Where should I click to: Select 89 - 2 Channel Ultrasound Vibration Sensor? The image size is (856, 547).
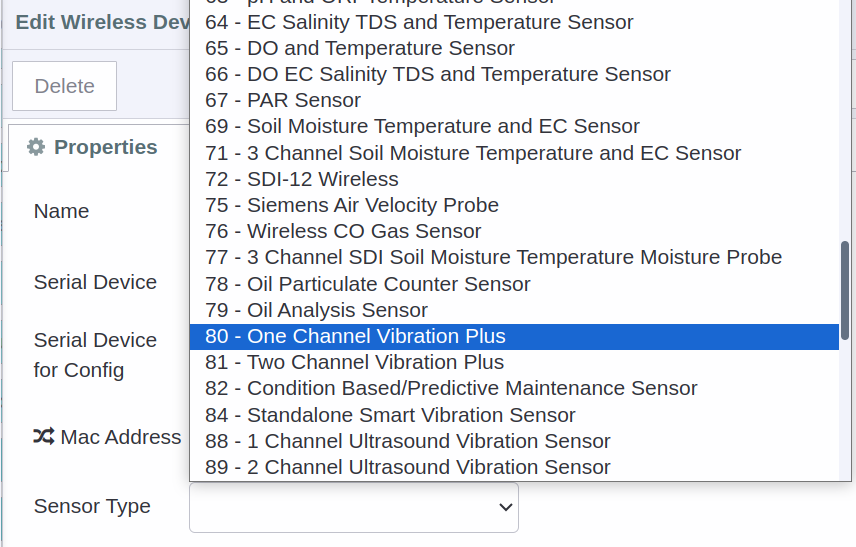pos(514,467)
